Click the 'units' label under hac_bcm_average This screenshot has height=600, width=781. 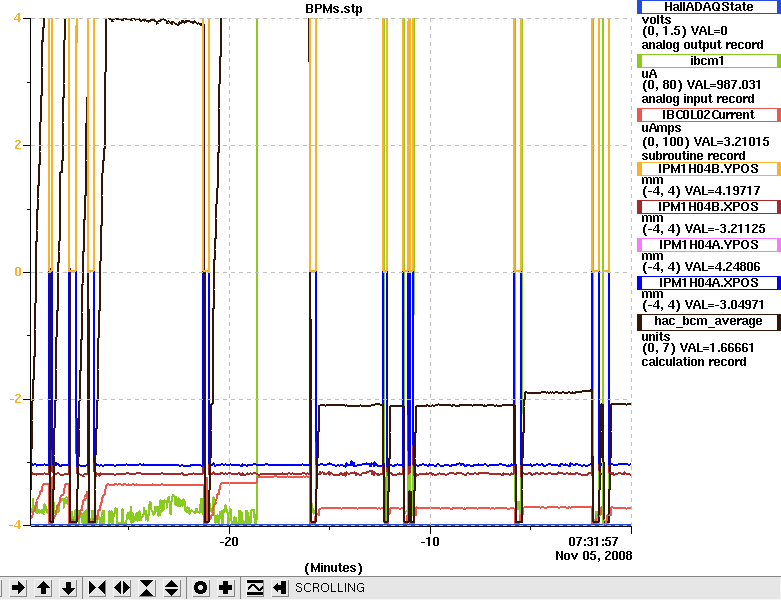tap(656, 337)
